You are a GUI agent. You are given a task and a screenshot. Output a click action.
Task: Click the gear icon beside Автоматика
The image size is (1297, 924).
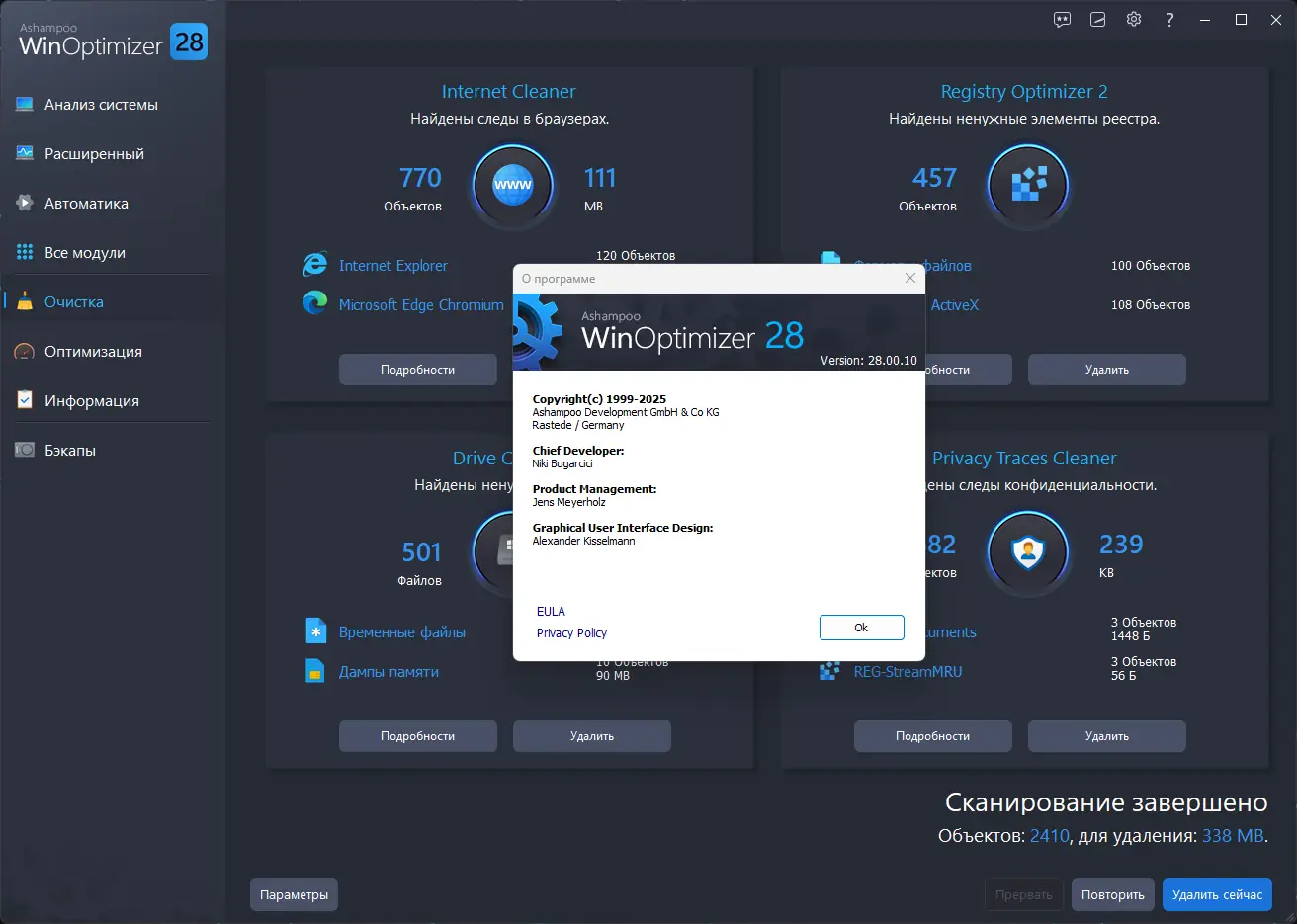(x=25, y=204)
